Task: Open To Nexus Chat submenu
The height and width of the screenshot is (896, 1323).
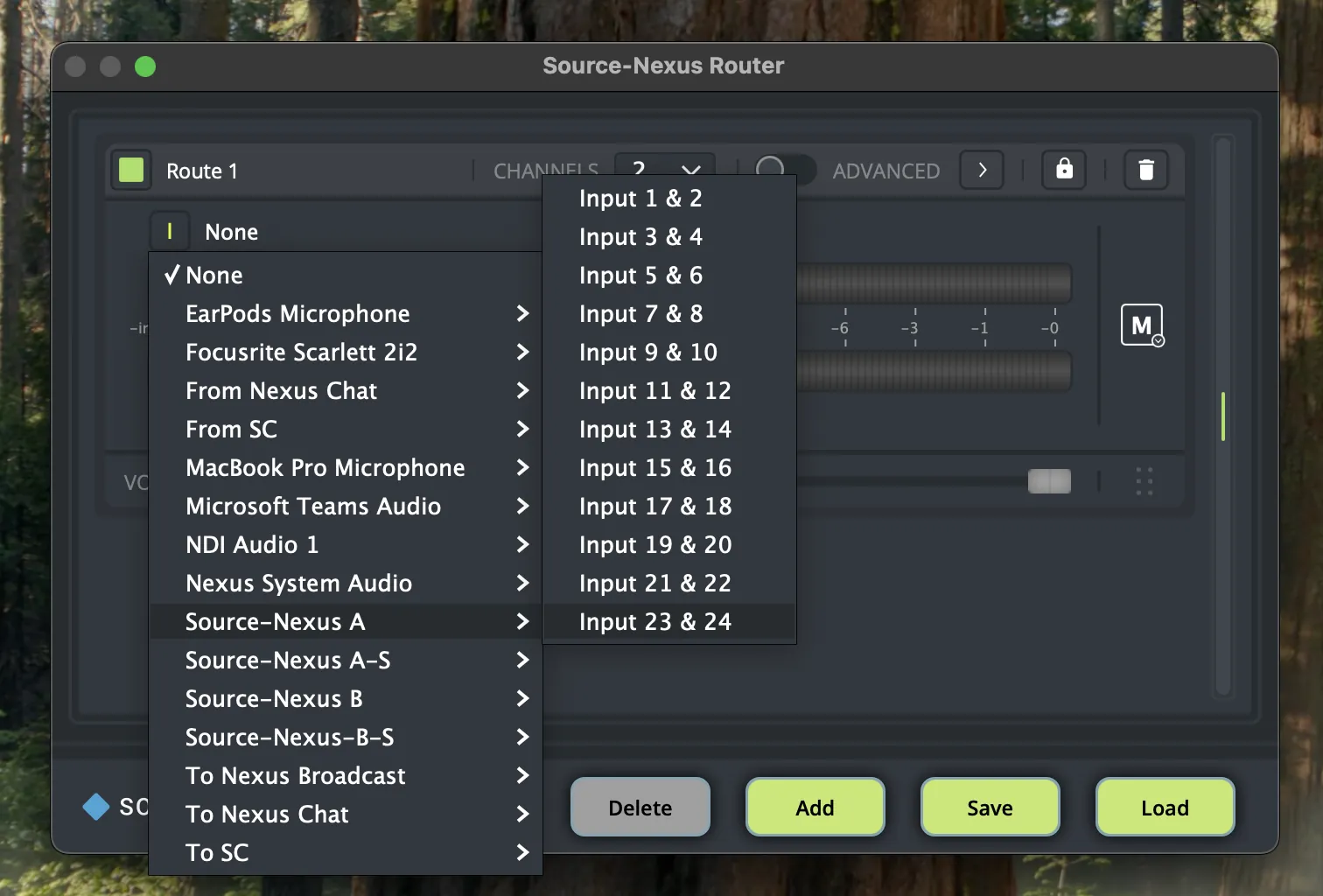Action: pos(346,814)
